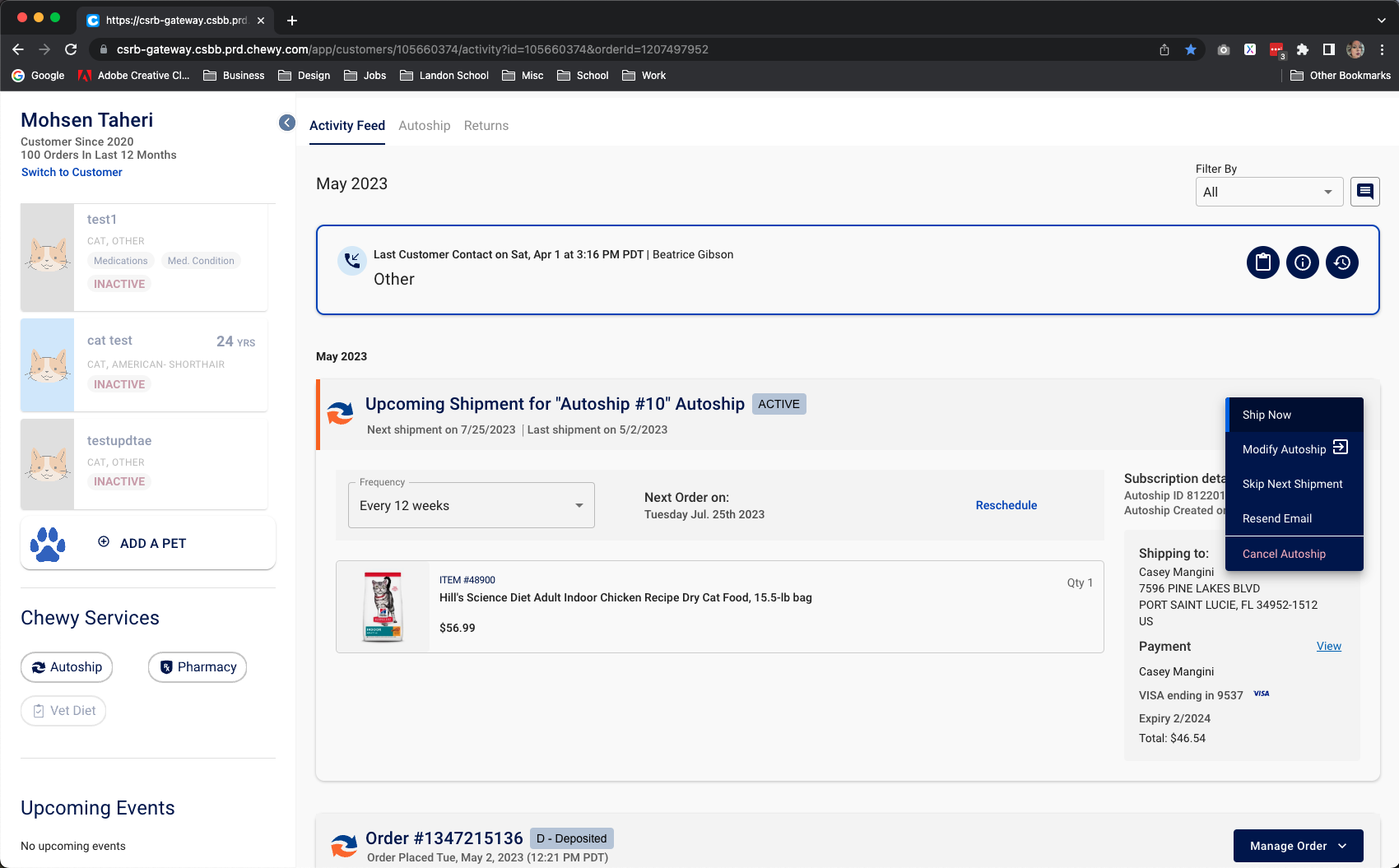Image resolution: width=1399 pixels, height=868 pixels.
Task: Open a new browser tab with plus icon
Action: 292,21
